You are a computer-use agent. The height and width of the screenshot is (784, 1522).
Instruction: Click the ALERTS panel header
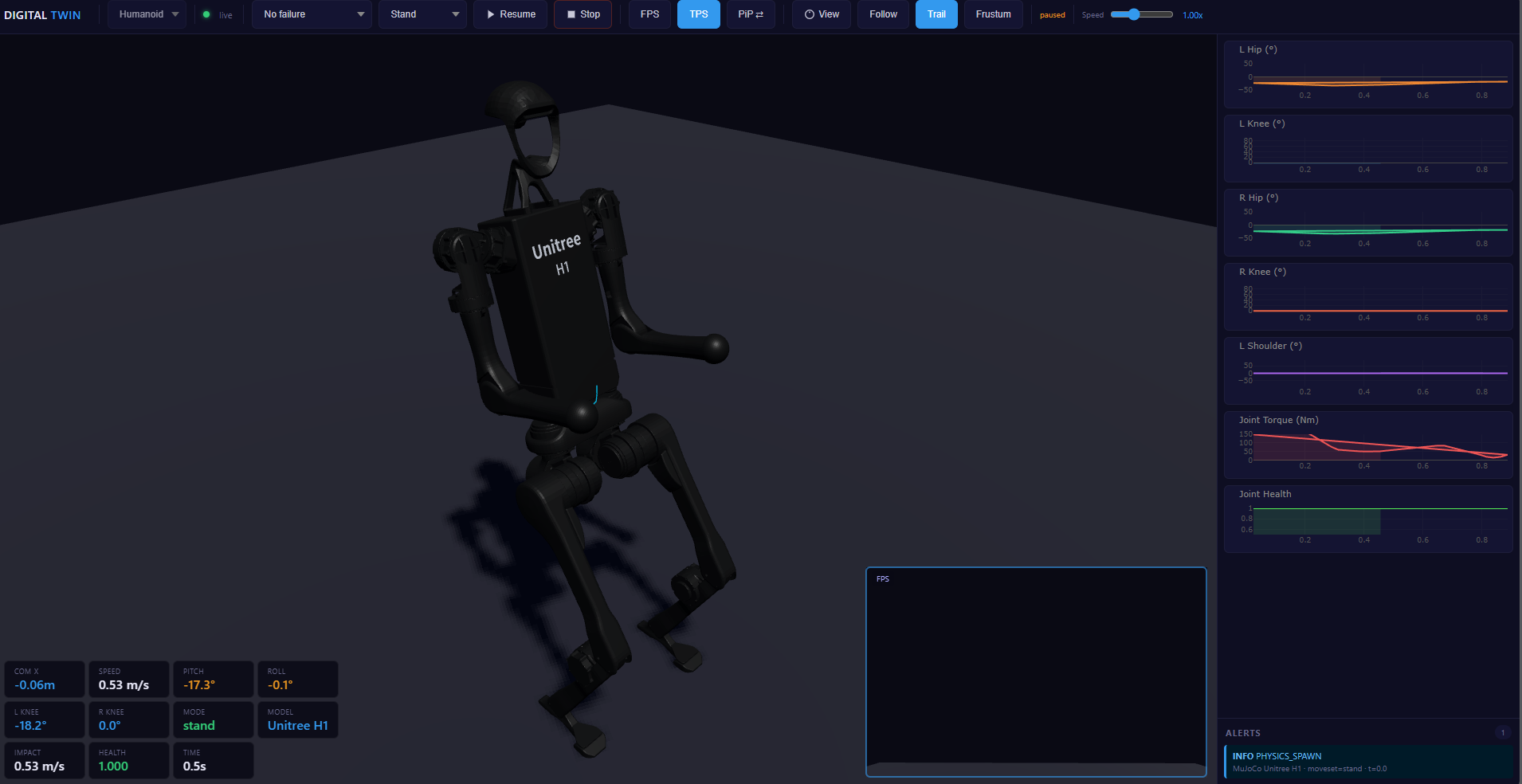(x=1243, y=733)
